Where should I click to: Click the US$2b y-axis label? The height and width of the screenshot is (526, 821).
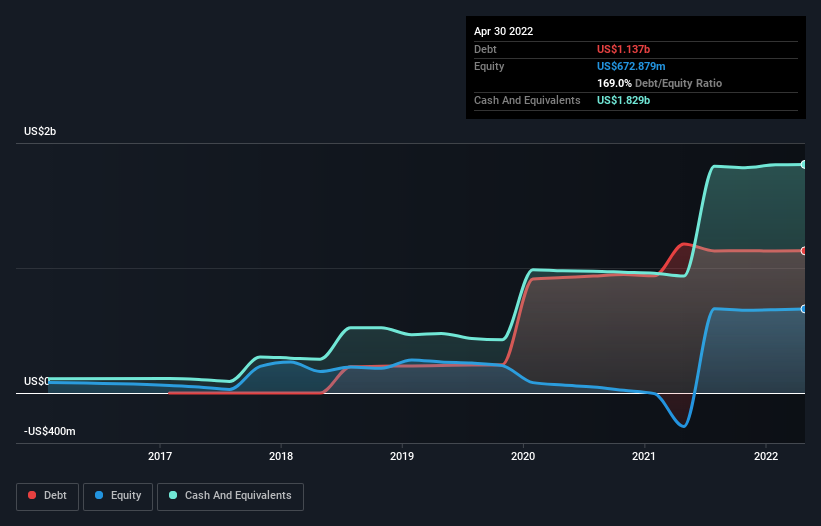tap(40, 131)
